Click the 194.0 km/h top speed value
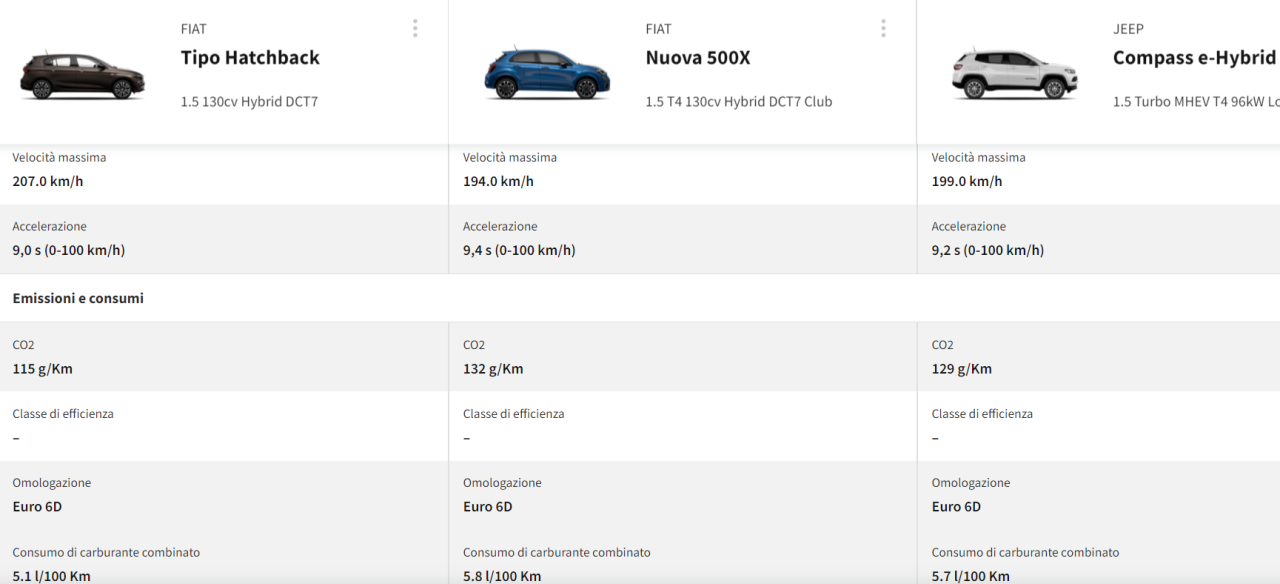The width and height of the screenshot is (1280, 584). [x=498, y=181]
